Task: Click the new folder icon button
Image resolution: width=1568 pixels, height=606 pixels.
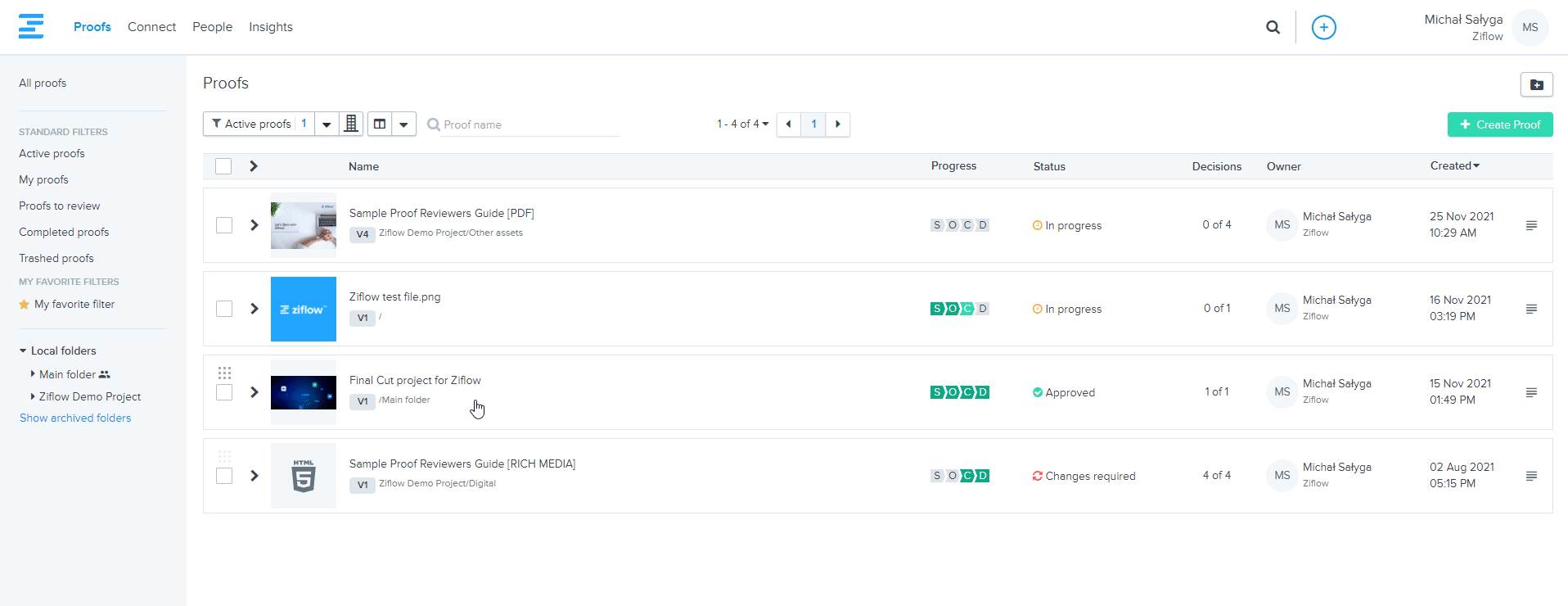Action: pyautogui.click(x=1536, y=84)
